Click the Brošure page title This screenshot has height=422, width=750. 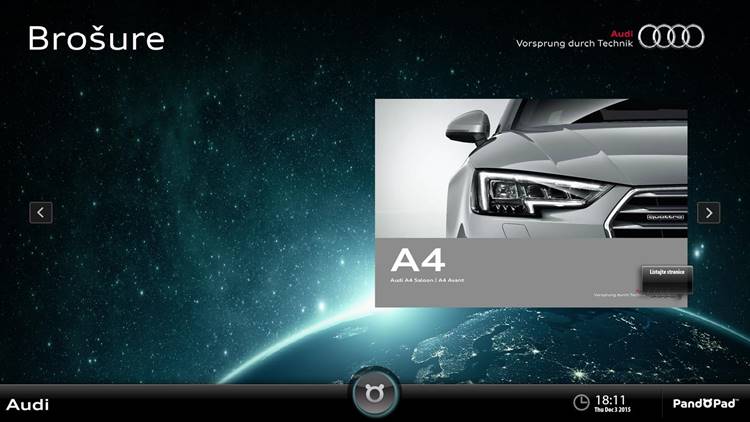96,39
